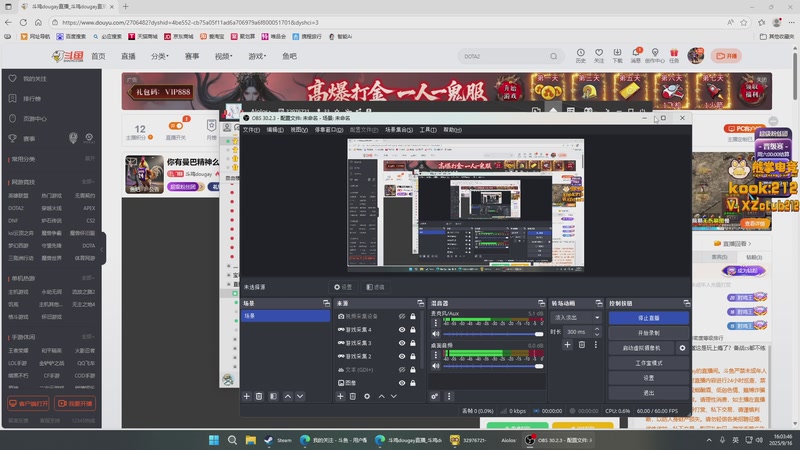Open the transition type dropdown
This screenshot has width=800, height=450.
(x=576, y=317)
